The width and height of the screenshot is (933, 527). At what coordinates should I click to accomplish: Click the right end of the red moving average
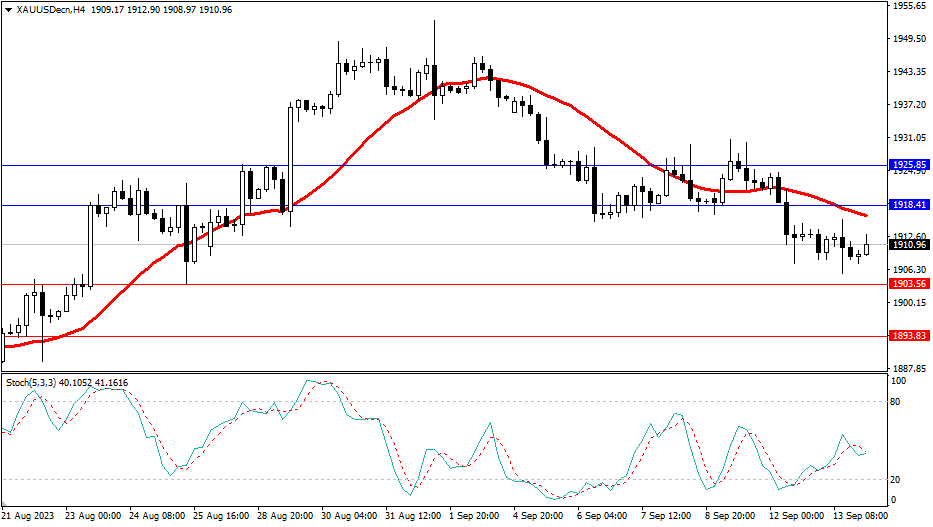865,215
